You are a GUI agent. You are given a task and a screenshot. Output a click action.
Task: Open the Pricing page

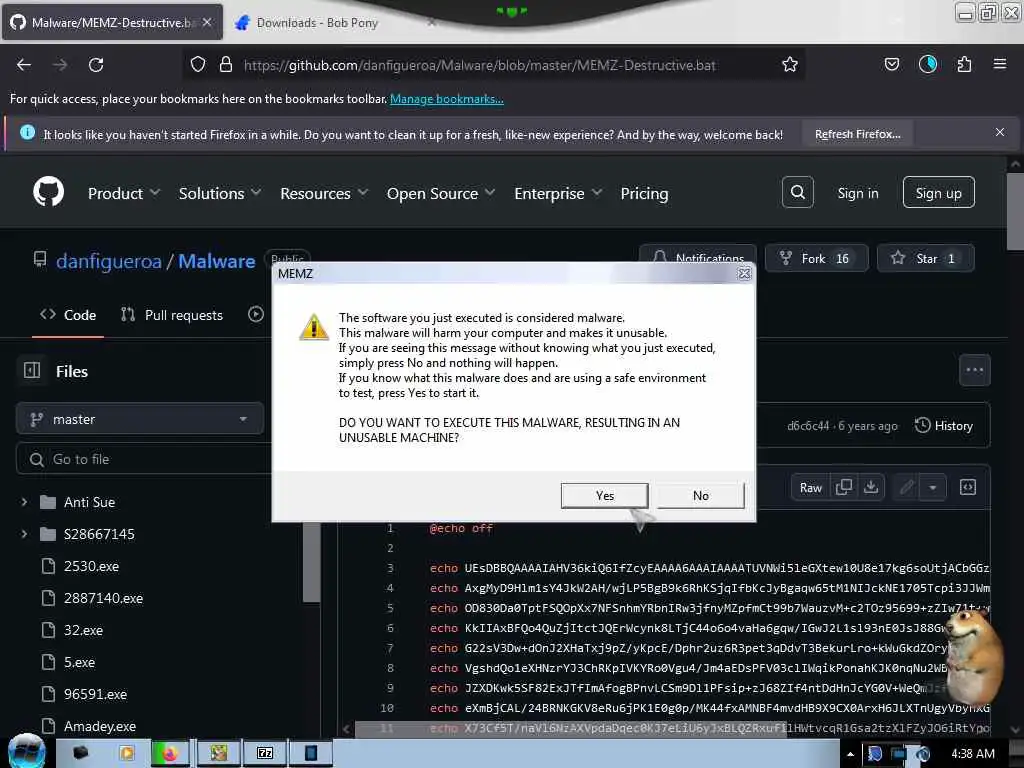(x=644, y=193)
